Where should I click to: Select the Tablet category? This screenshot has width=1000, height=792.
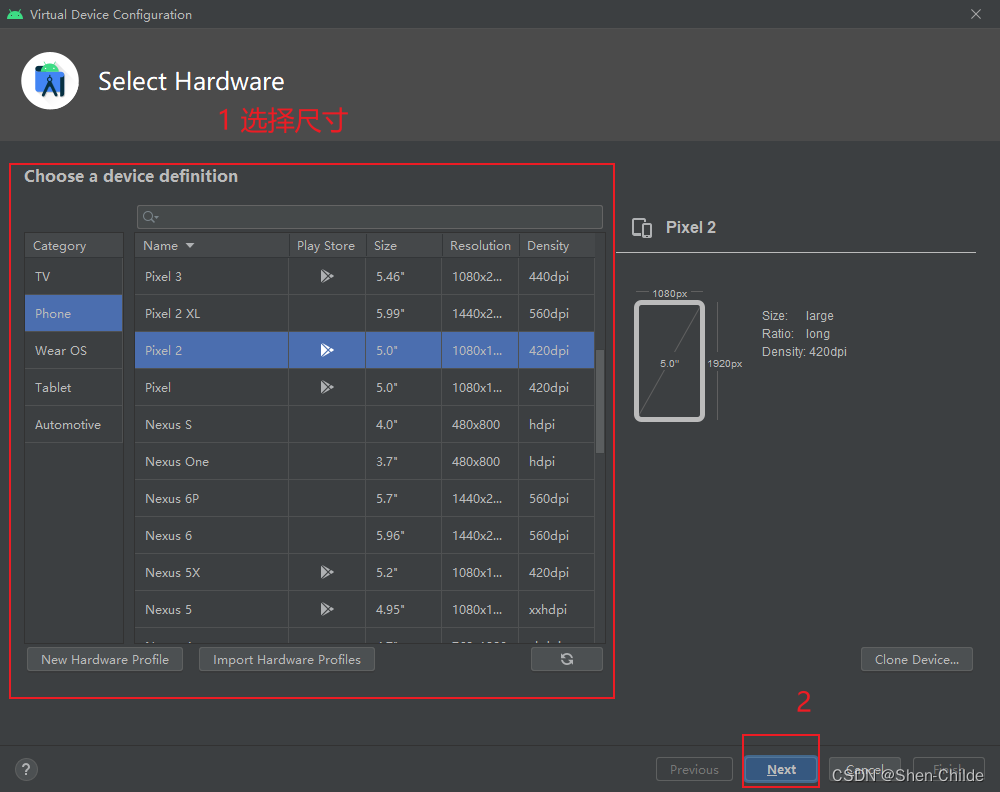point(73,387)
